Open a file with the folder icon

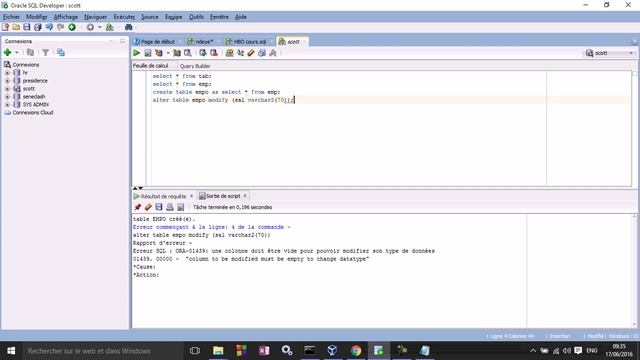[16, 27]
